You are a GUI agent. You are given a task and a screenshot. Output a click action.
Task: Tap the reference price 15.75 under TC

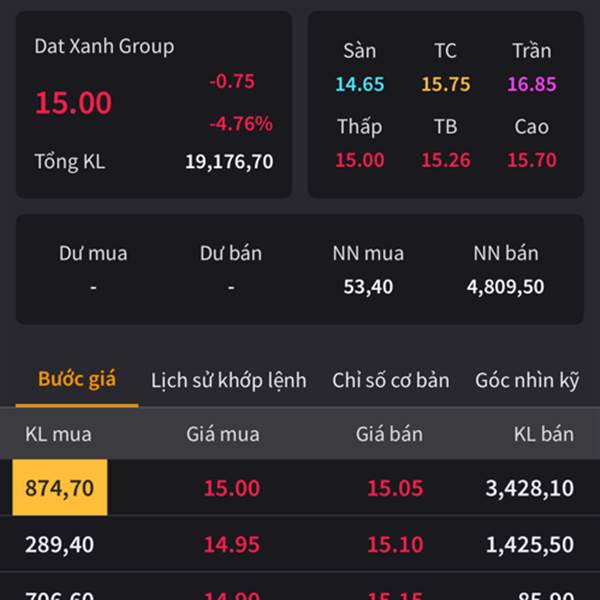coord(445,84)
